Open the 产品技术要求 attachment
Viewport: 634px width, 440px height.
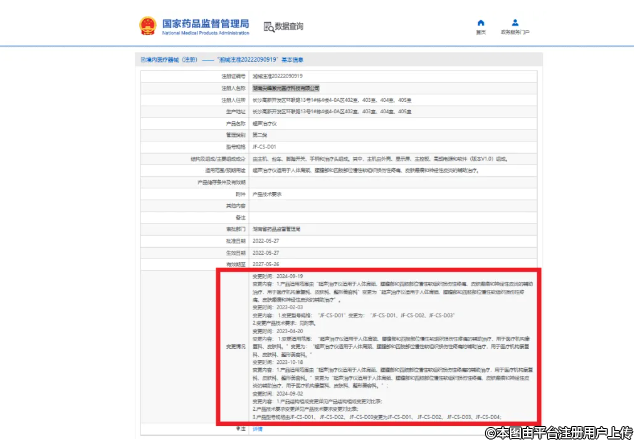pyautogui.click(x=268, y=193)
